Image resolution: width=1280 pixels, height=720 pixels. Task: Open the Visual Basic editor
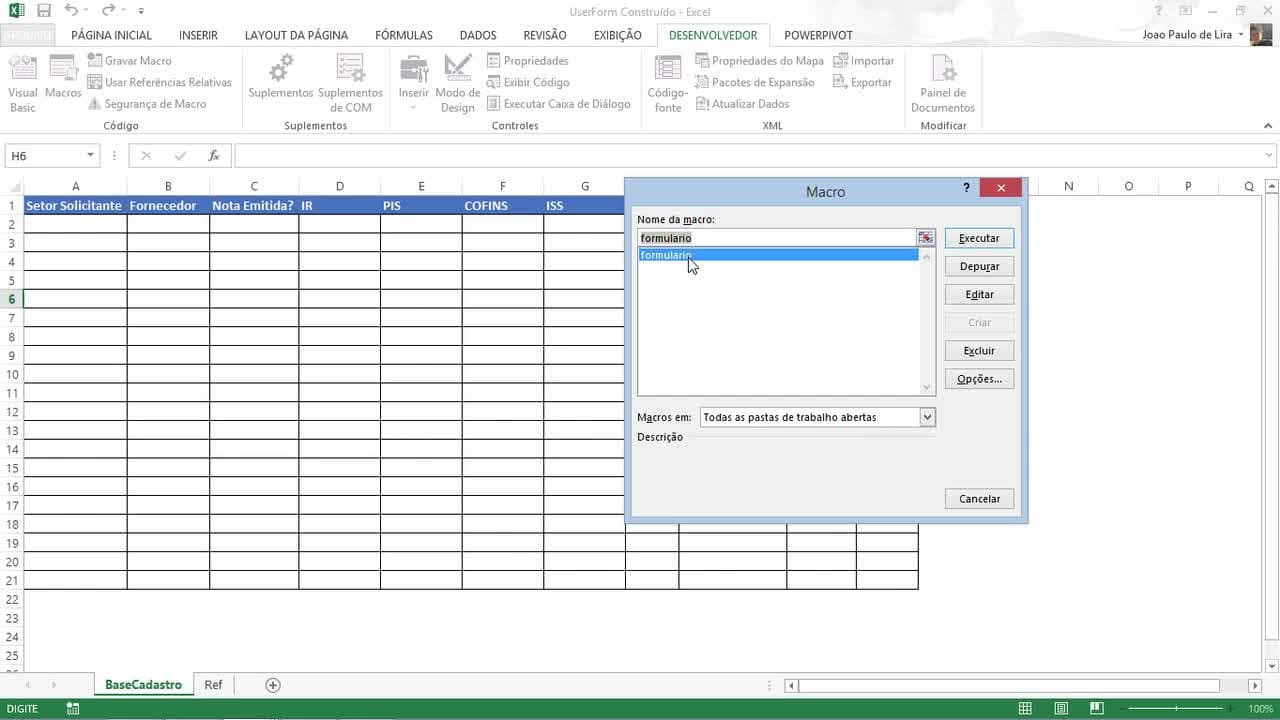(x=23, y=84)
